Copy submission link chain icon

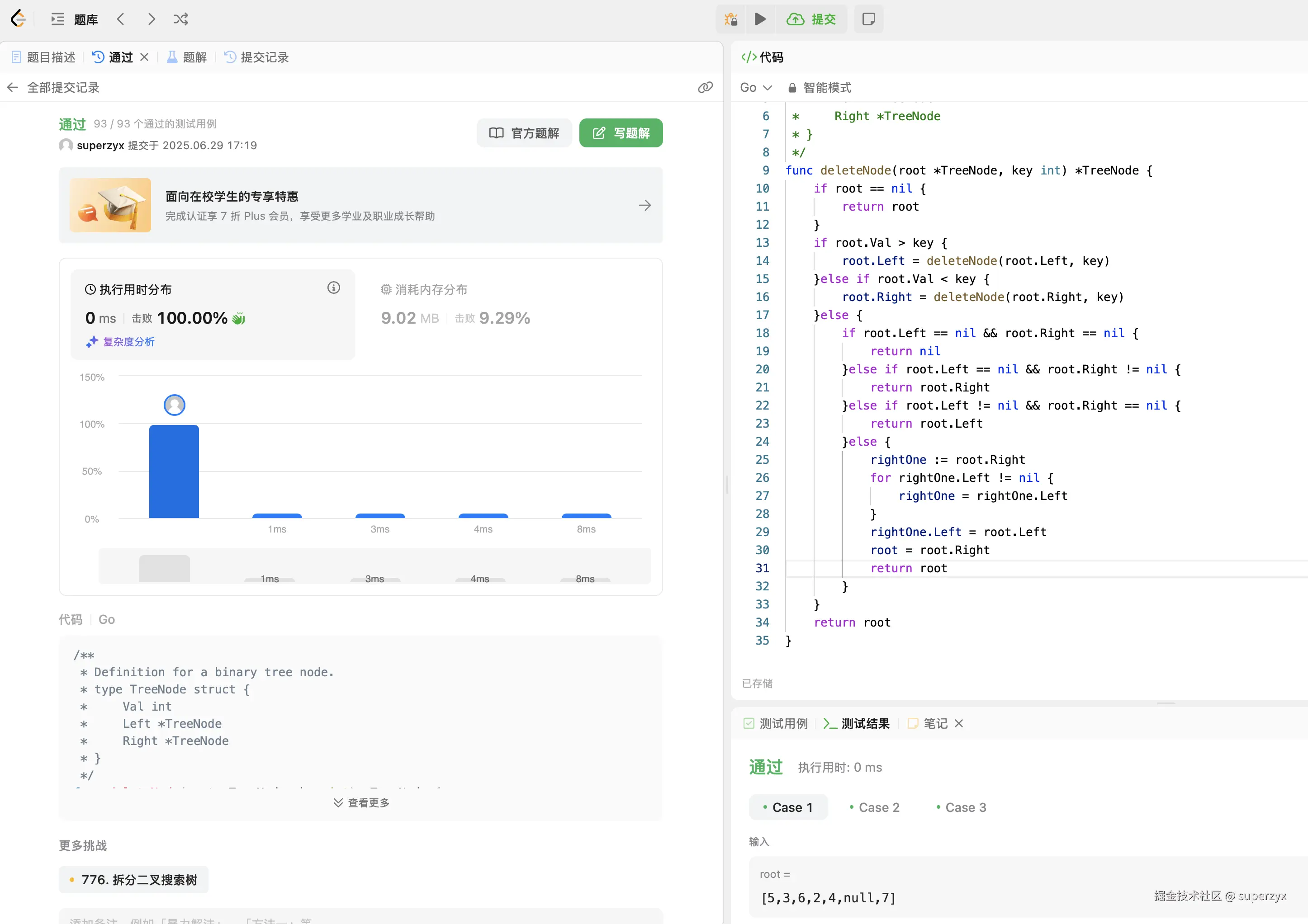tap(705, 88)
